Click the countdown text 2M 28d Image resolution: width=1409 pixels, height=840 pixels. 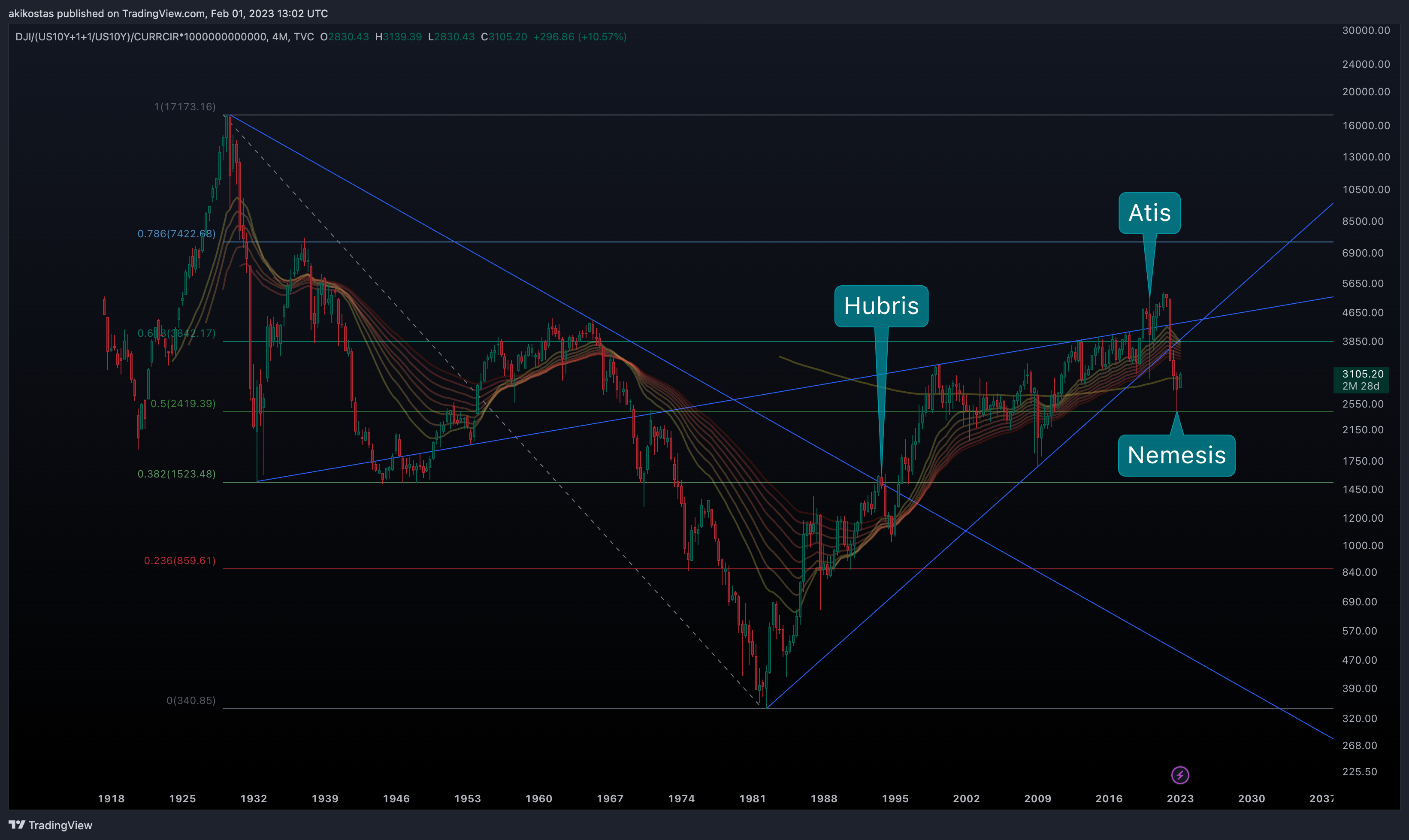pos(1361,386)
